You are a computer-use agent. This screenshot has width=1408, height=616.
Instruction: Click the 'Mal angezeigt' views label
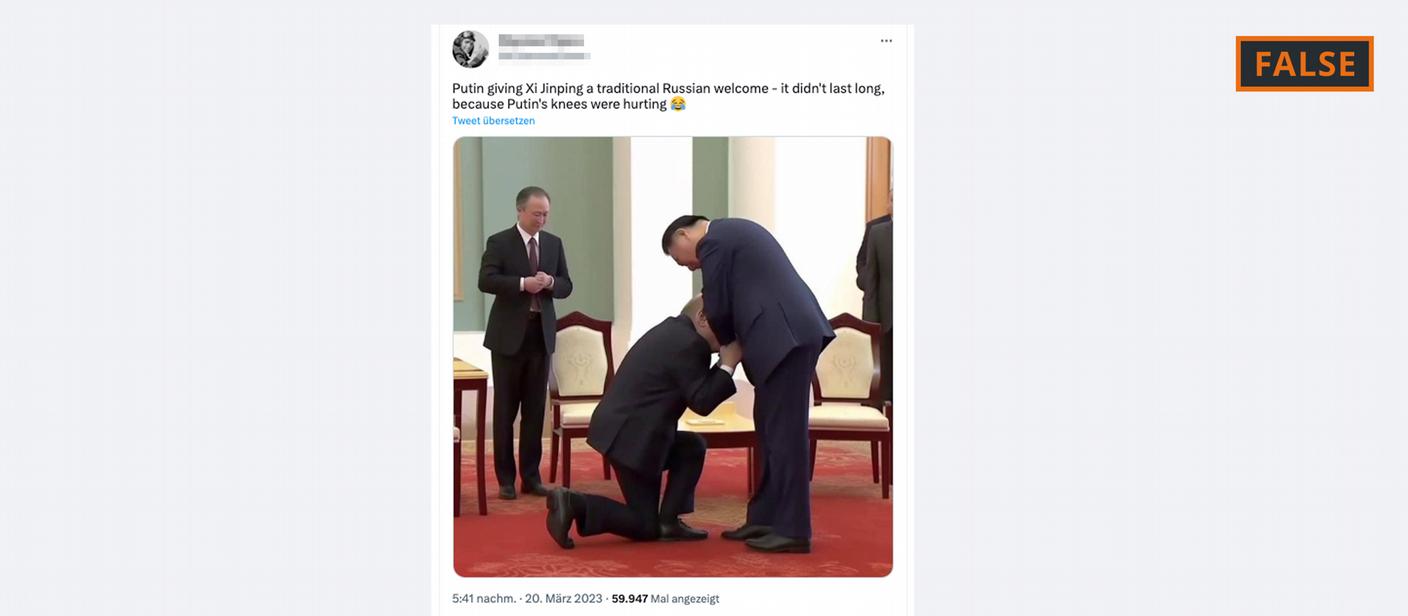coord(685,599)
